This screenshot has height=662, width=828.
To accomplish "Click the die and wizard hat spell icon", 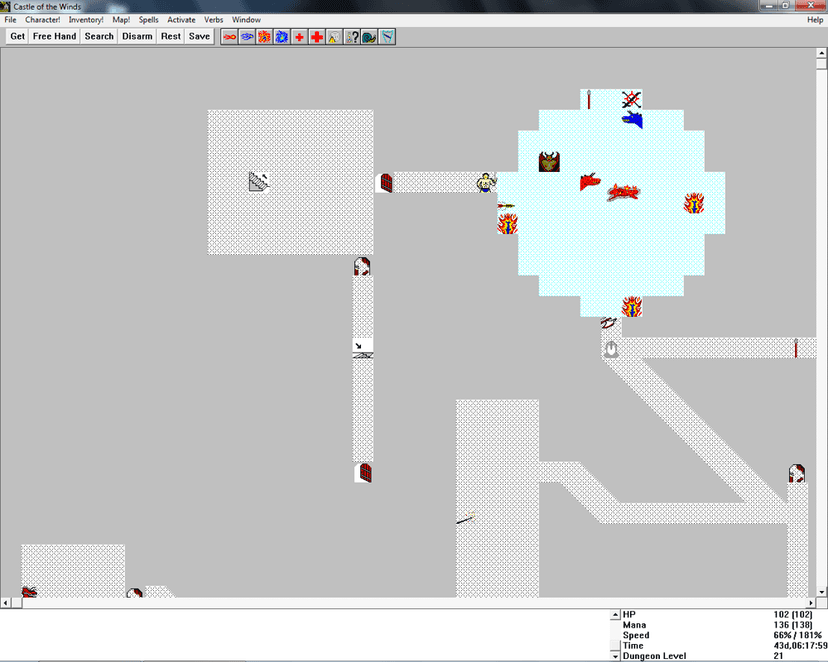I will (334, 37).
